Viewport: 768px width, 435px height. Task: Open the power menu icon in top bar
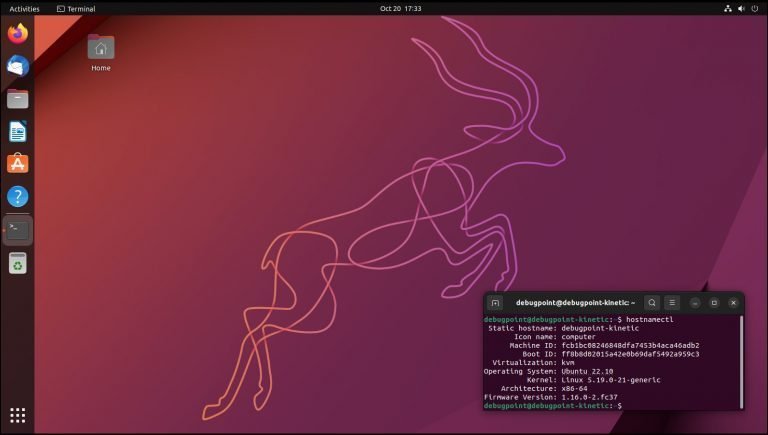point(755,8)
